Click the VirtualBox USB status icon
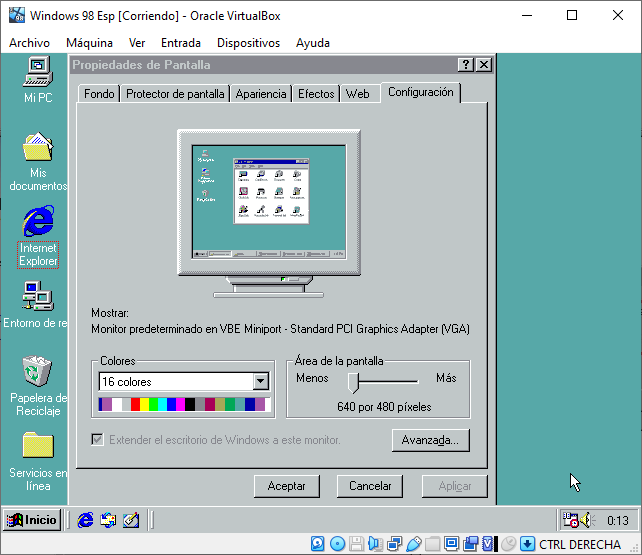 point(414,544)
